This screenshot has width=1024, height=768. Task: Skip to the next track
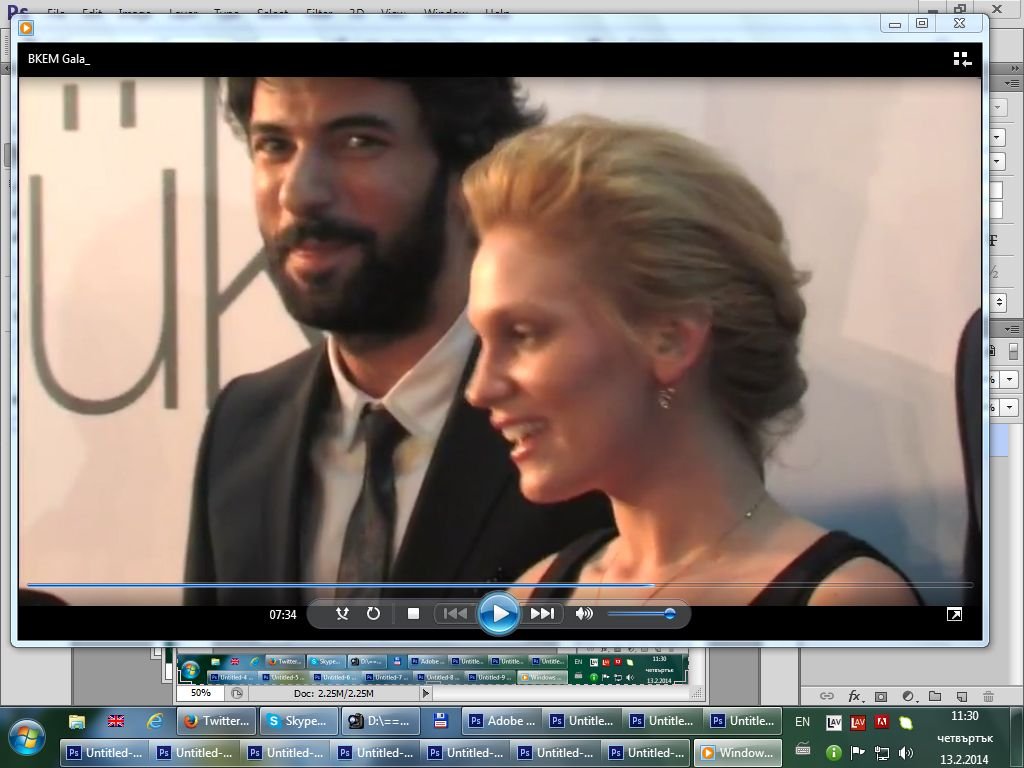(542, 614)
